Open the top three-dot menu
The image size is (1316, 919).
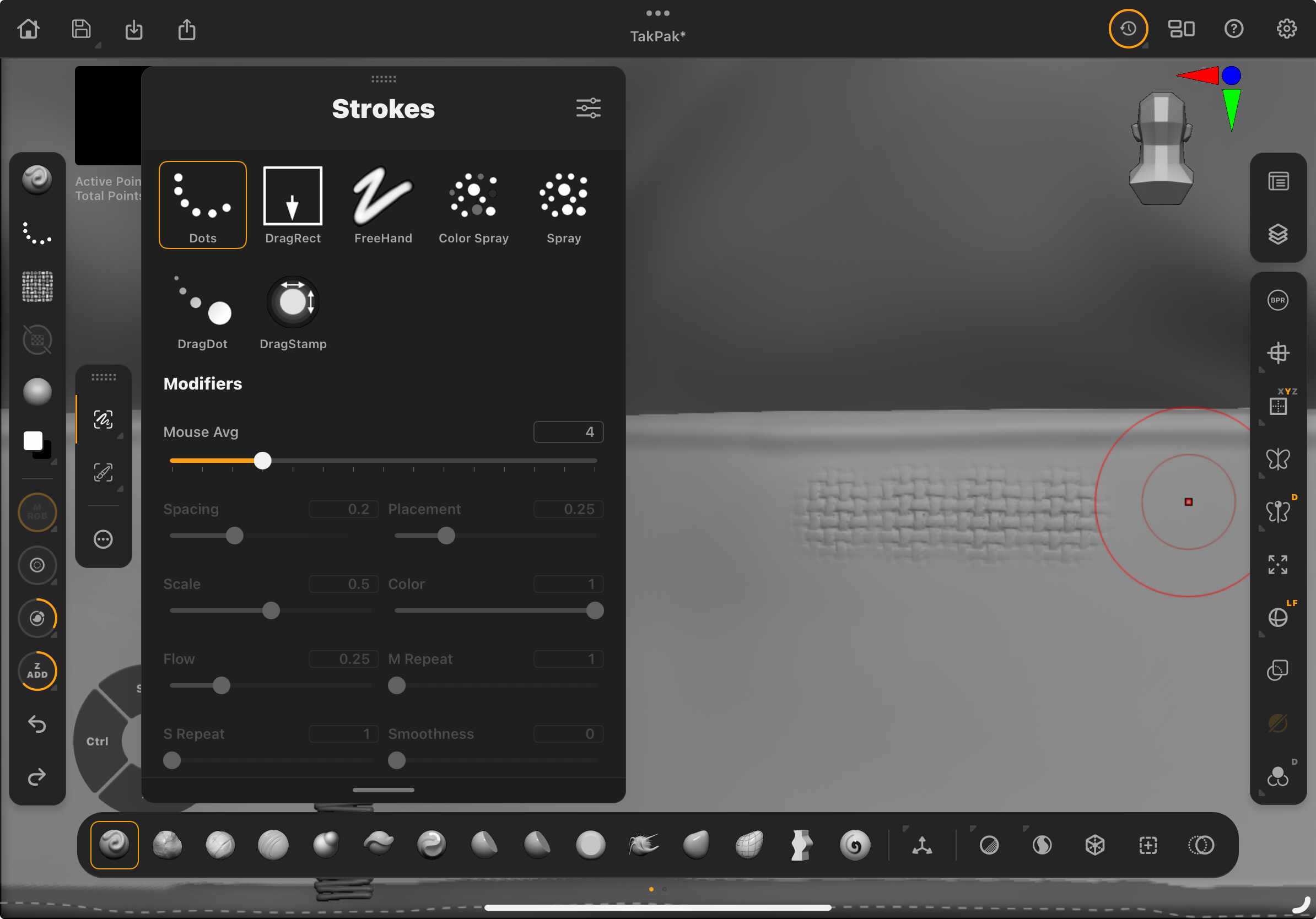coord(657,13)
